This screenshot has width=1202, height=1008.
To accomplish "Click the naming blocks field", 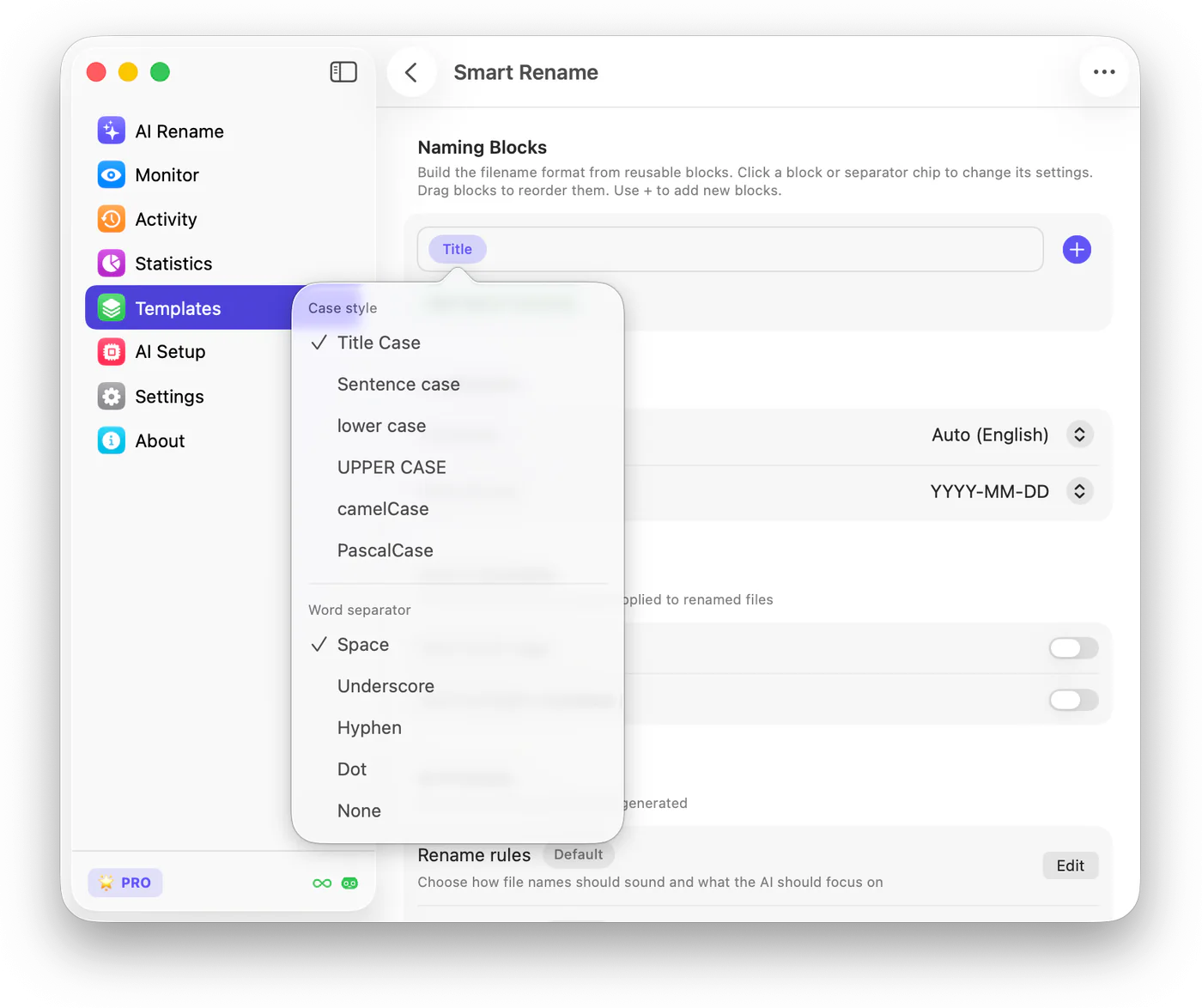I will coord(731,249).
